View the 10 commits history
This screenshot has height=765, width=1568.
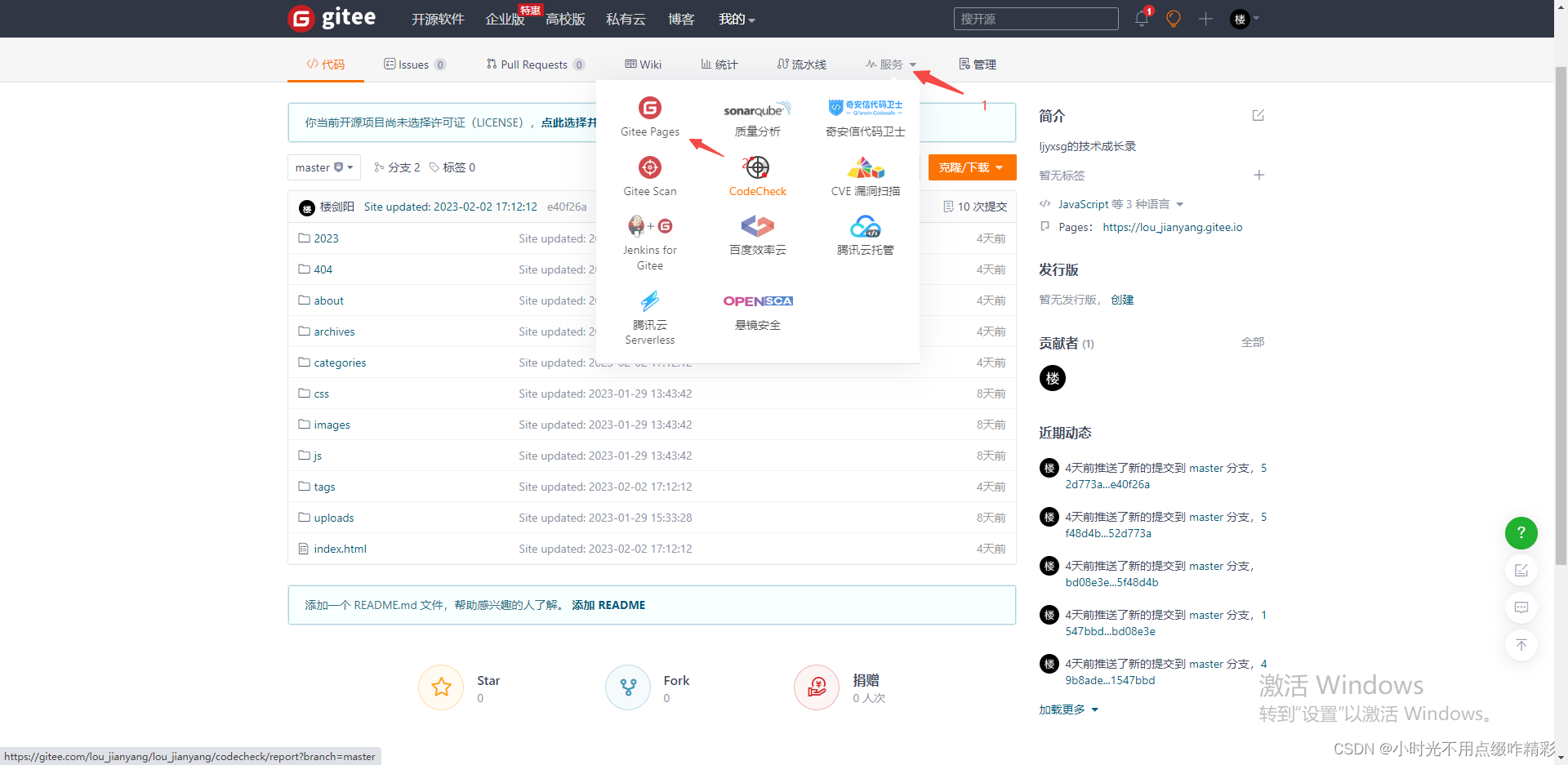(975, 207)
